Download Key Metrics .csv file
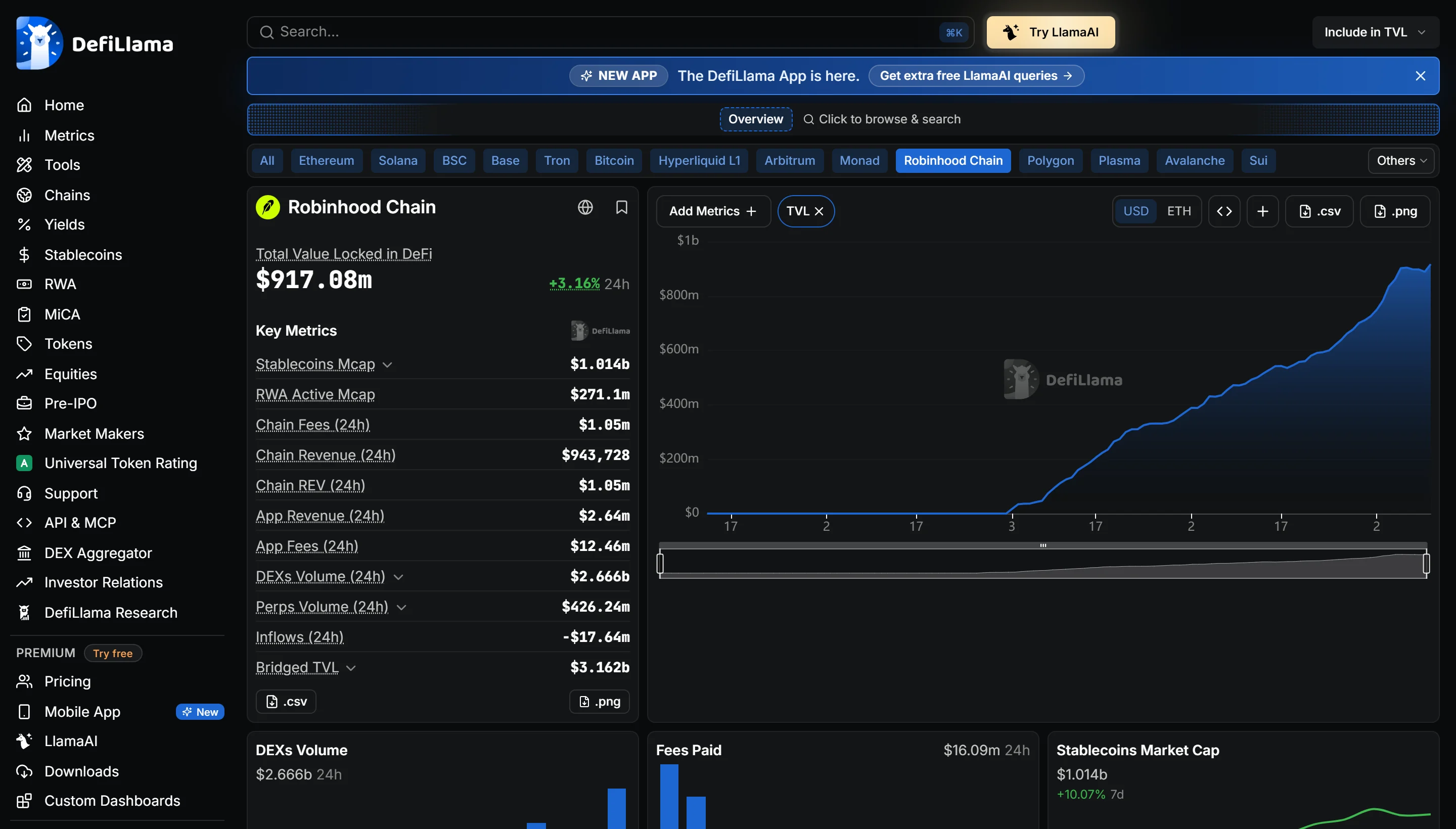The height and width of the screenshot is (829, 1456). (x=286, y=702)
